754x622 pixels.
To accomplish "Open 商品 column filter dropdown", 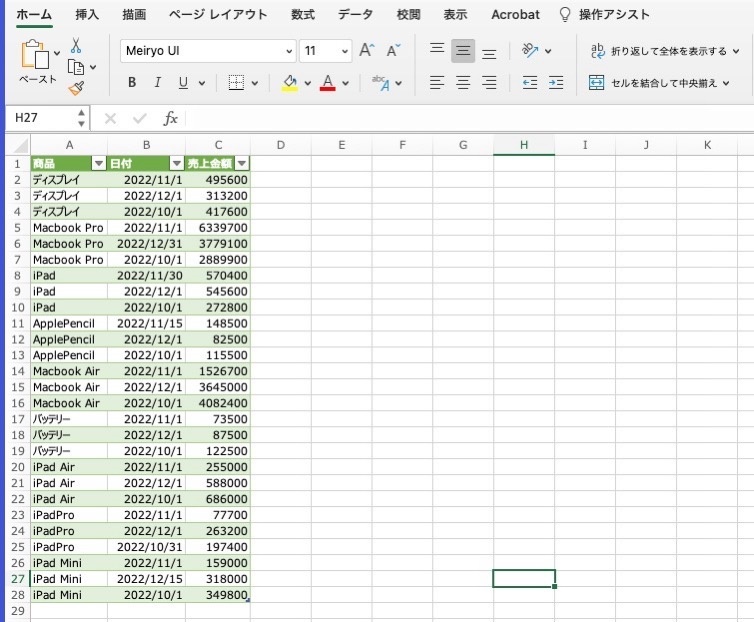I will [99, 164].
